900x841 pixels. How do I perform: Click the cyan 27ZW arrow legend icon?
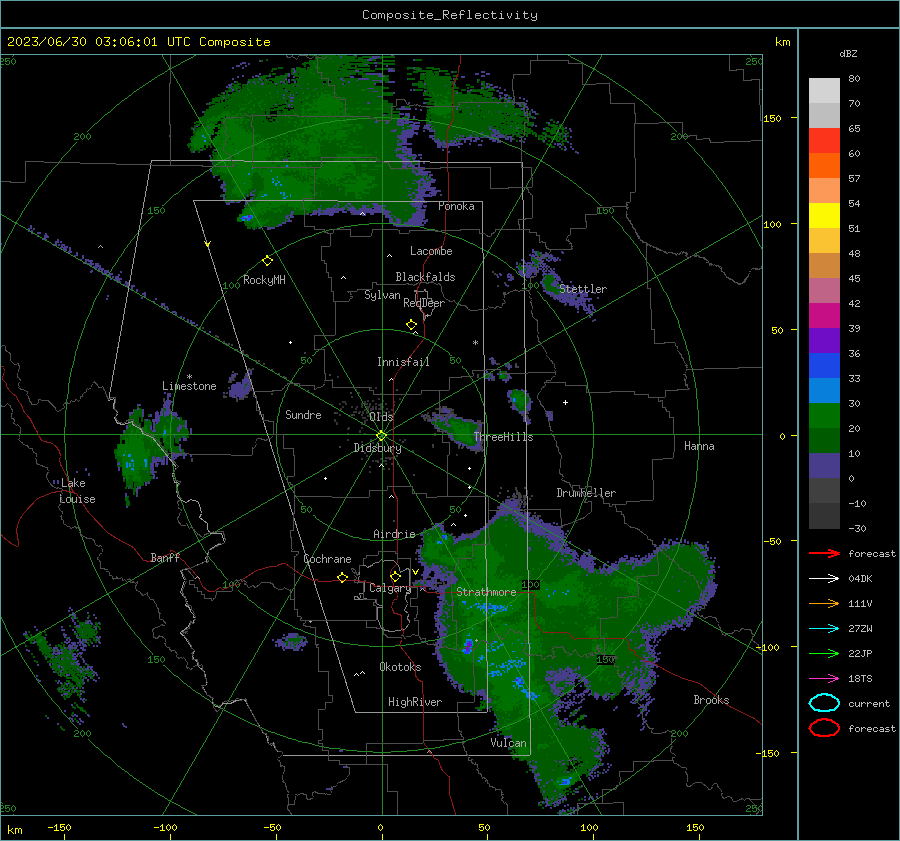(824, 629)
